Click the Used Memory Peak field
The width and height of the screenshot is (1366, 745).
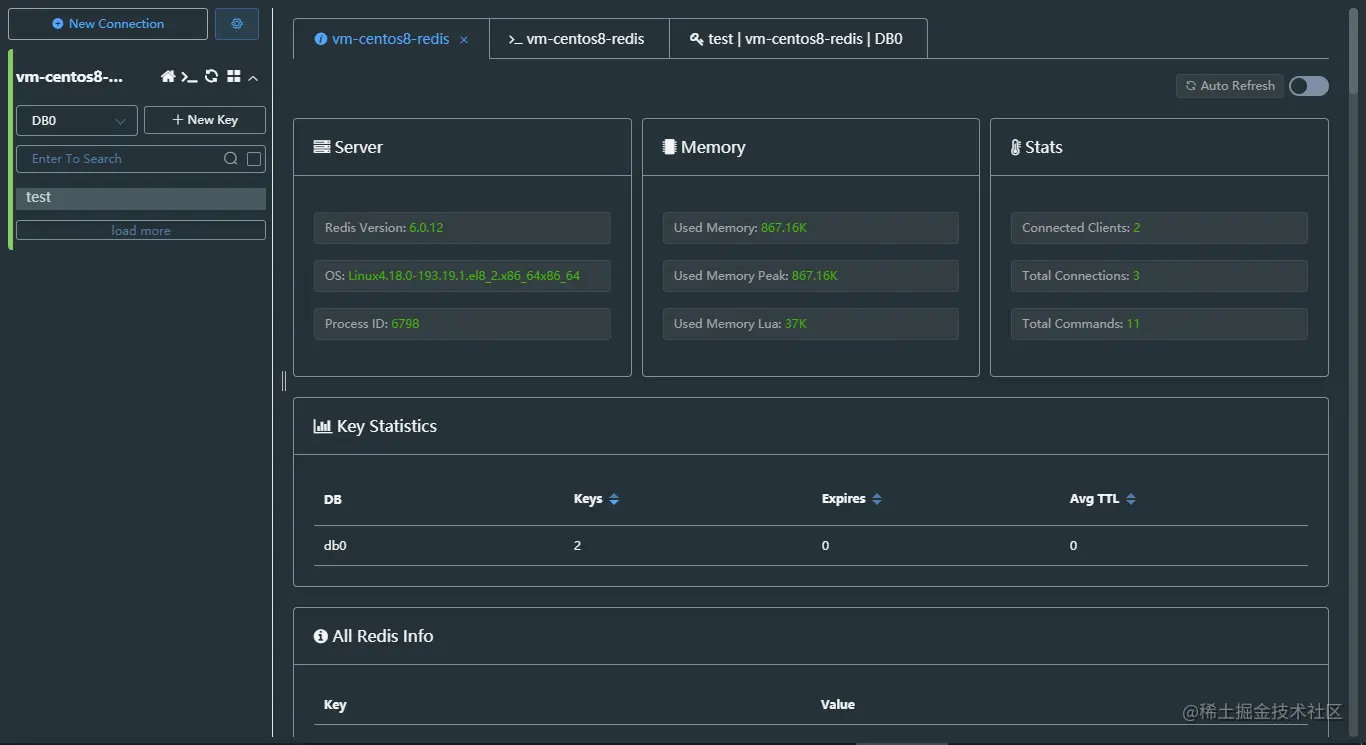[811, 276]
